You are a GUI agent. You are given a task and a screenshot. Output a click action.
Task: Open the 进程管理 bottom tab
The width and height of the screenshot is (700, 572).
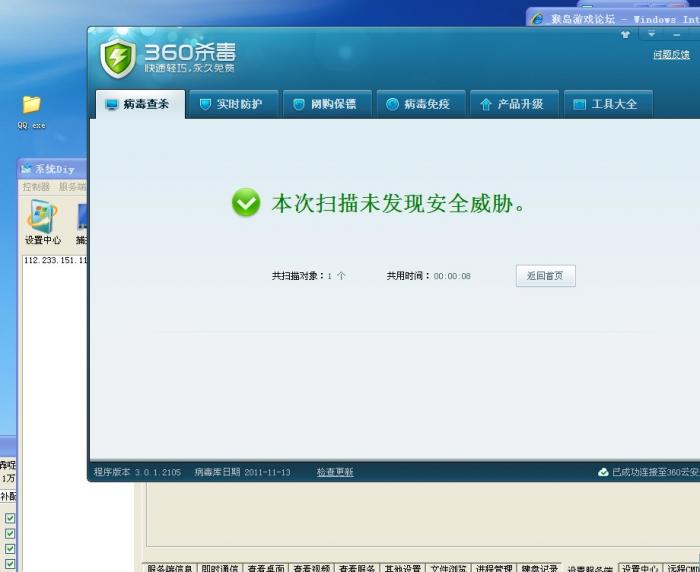[494, 568]
